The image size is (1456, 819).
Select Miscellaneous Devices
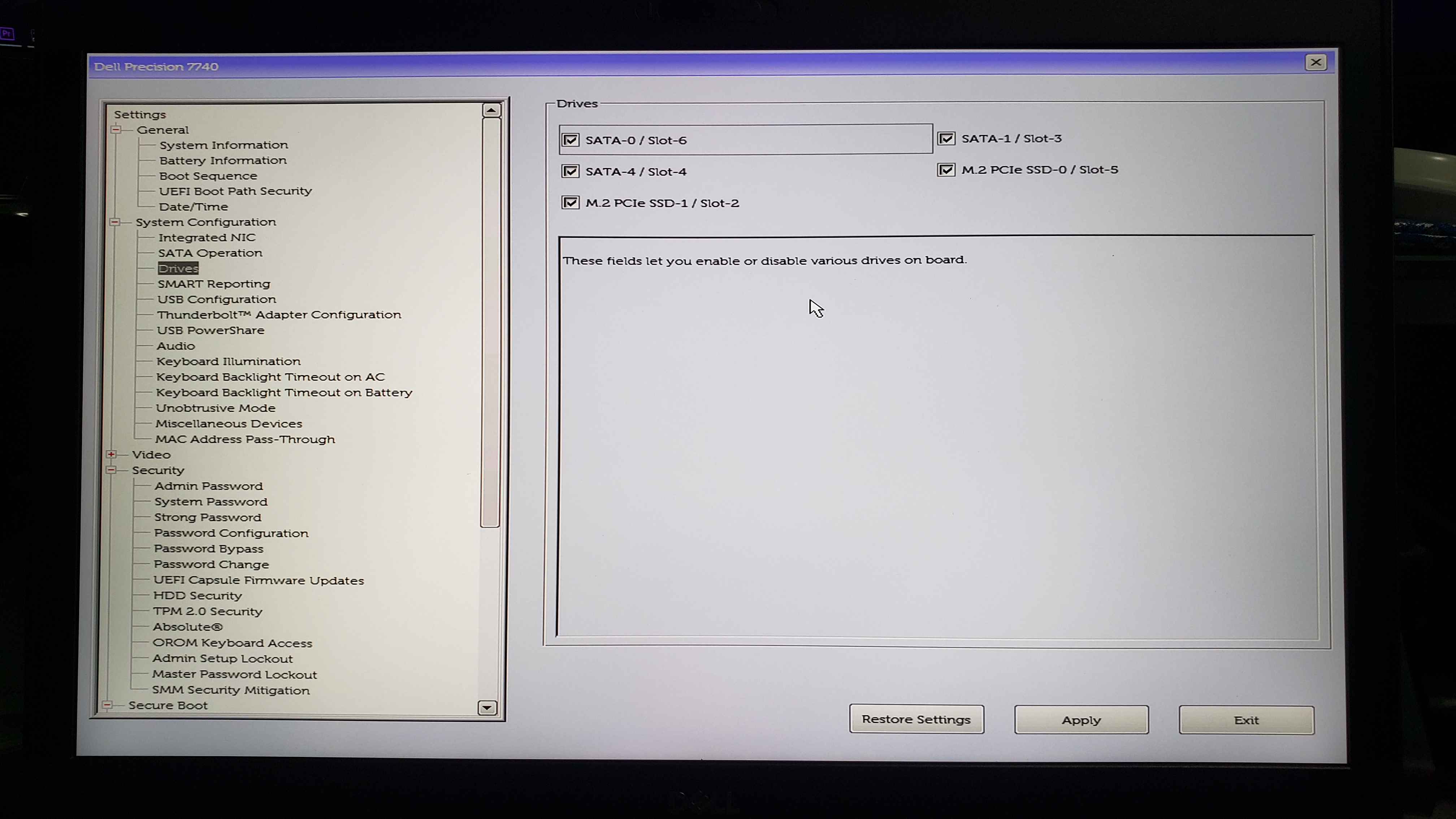tap(229, 423)
